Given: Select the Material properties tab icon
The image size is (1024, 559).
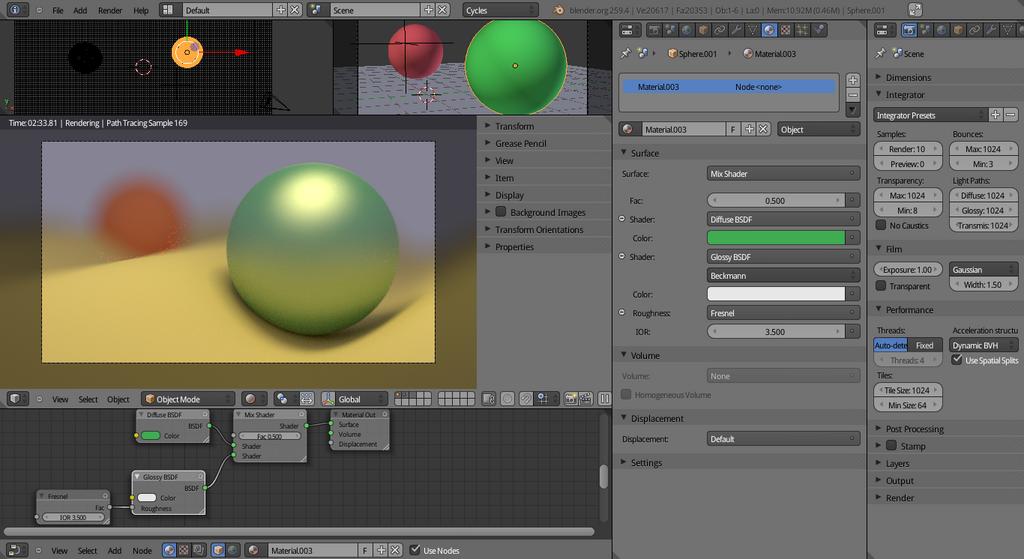Looking at the screenshot, I should [x=769, y=29].
